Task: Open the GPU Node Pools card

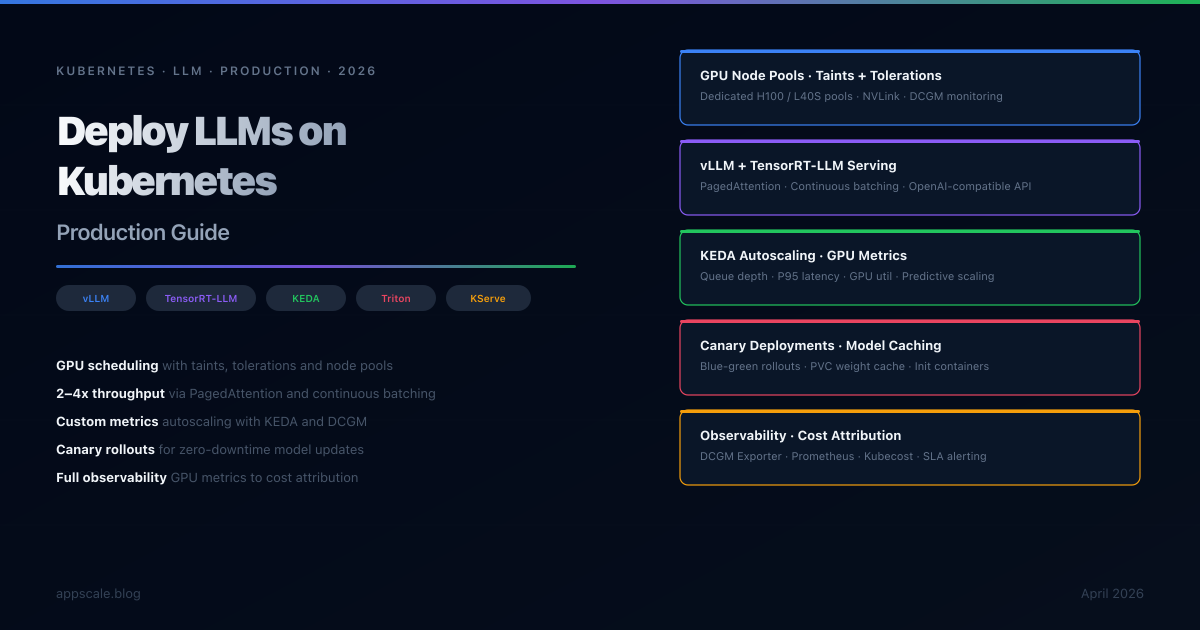Action: [x=909, y=88]
